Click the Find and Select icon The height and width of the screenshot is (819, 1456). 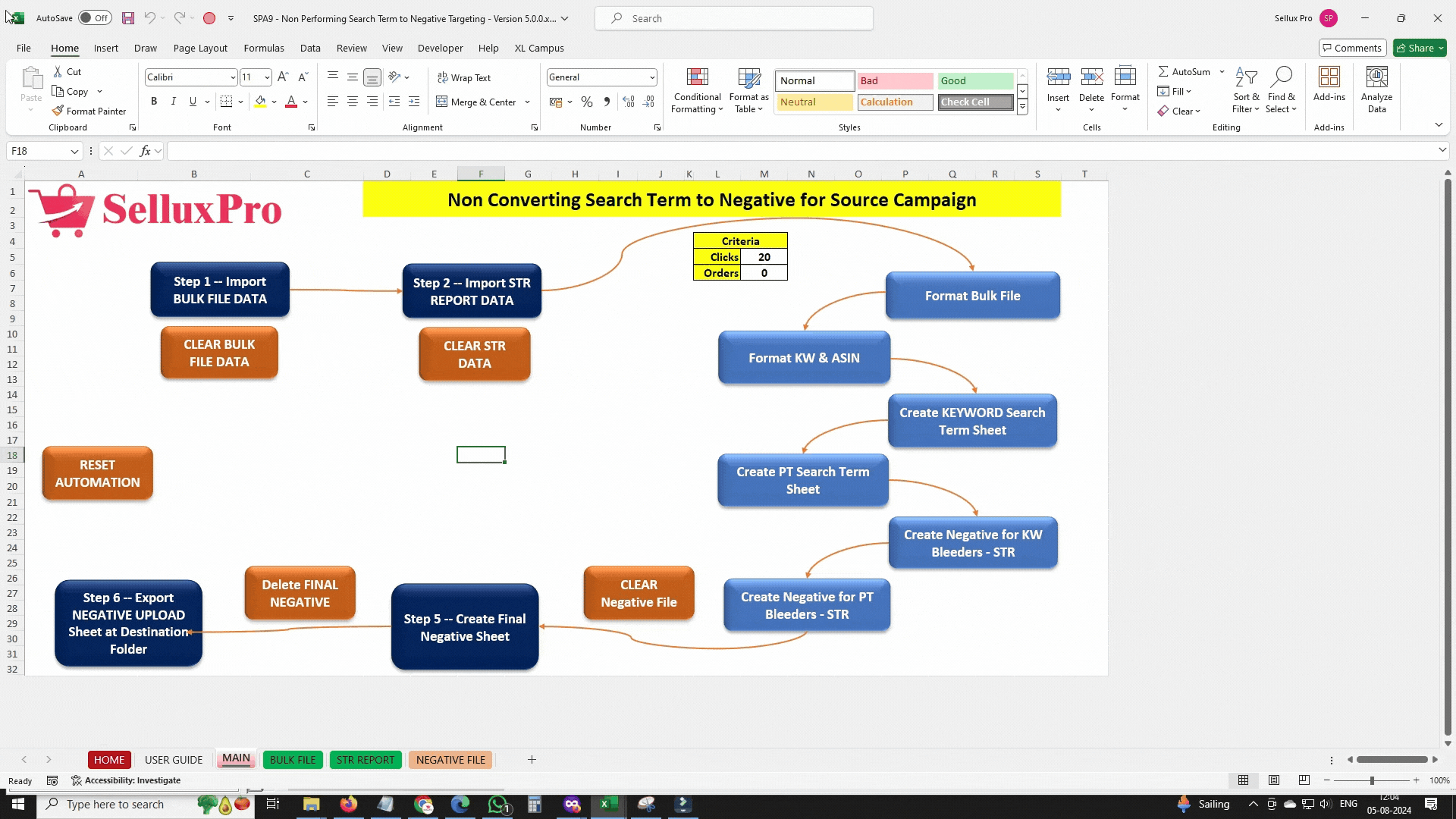[x=1282, y=89]
